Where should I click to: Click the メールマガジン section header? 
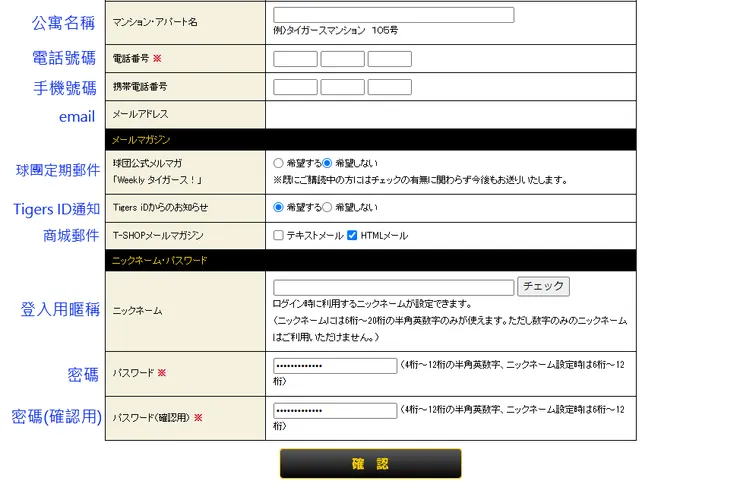pos(370,140)
